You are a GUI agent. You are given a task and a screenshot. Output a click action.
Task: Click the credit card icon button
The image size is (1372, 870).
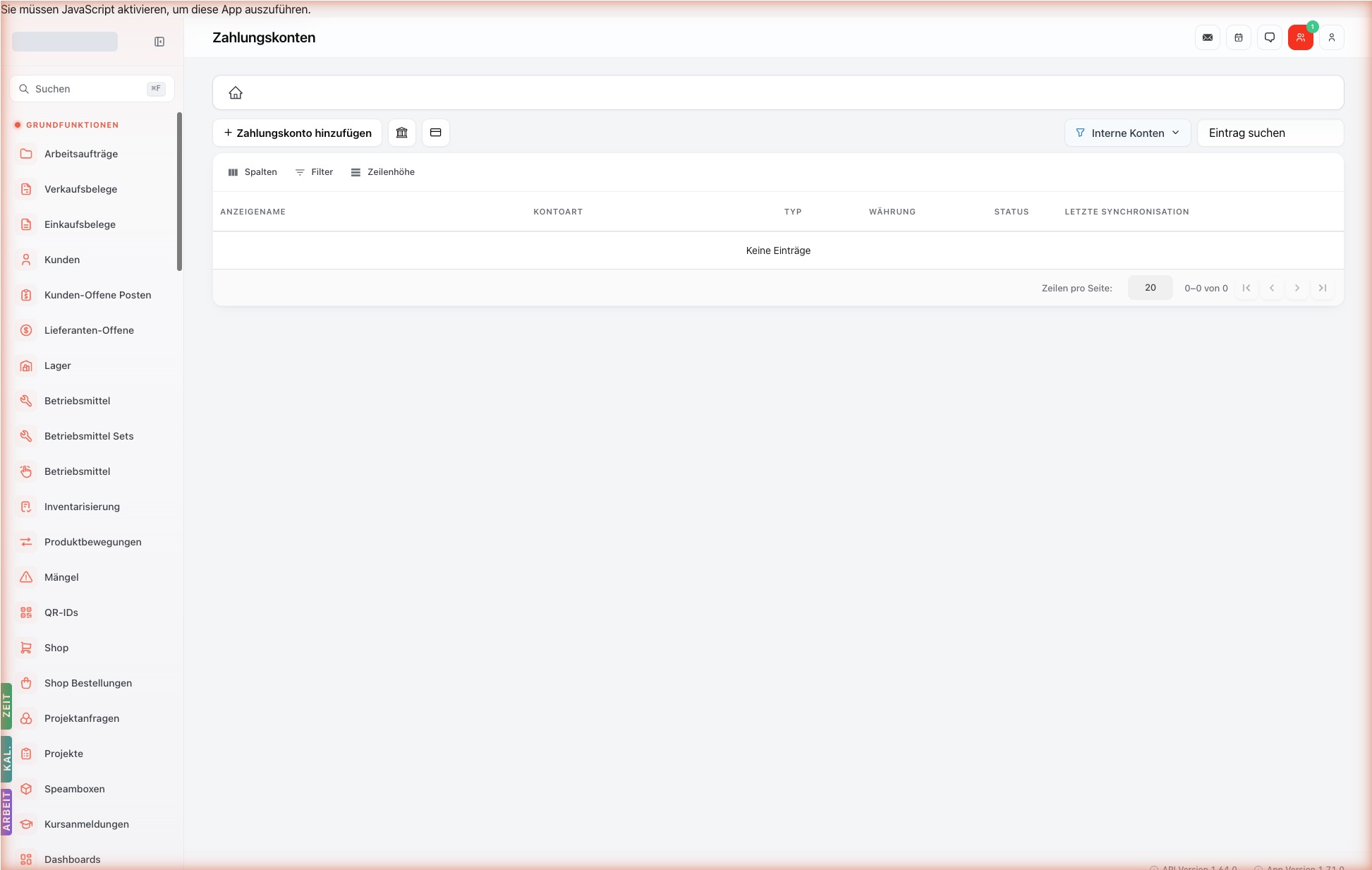[436, 133]
